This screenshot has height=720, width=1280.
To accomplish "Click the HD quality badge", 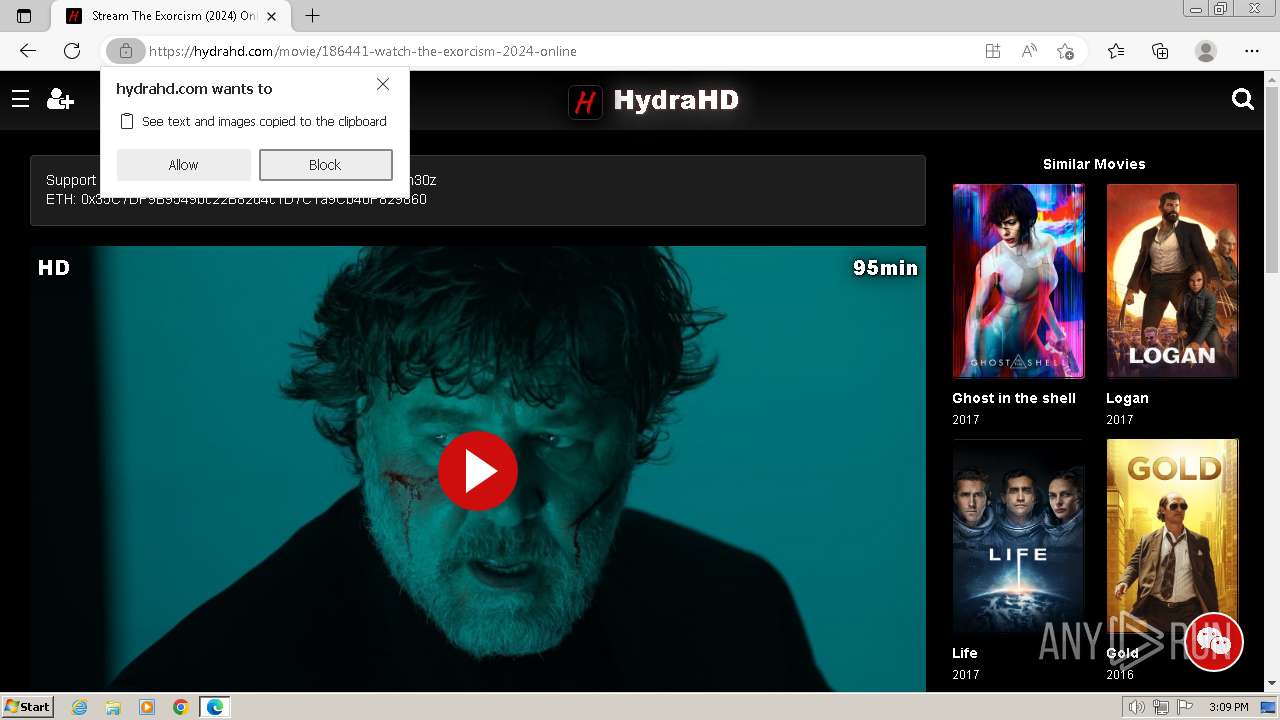I will [54, 267].
